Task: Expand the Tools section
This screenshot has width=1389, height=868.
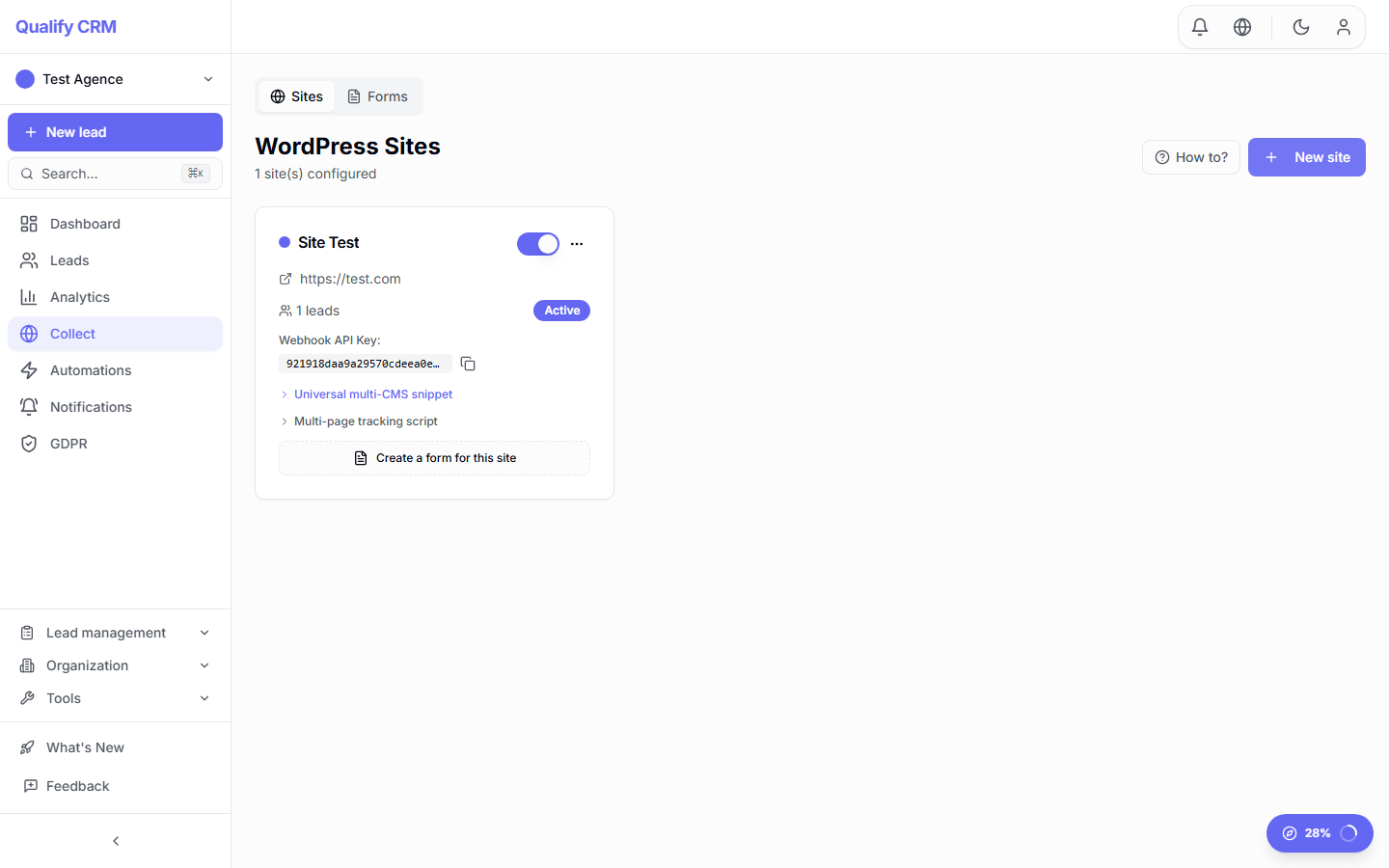Action: pyautogui.click(x=115, y=698)
